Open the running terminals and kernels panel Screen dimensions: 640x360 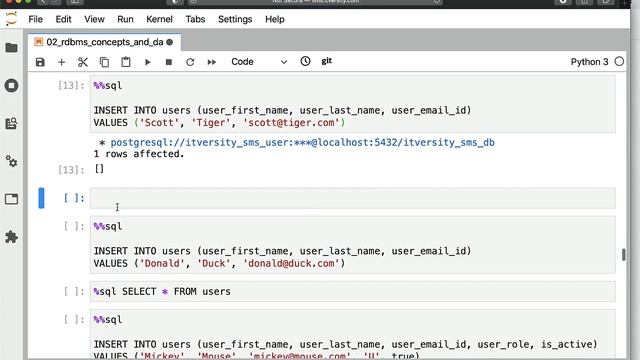click(x=11, y=86)
